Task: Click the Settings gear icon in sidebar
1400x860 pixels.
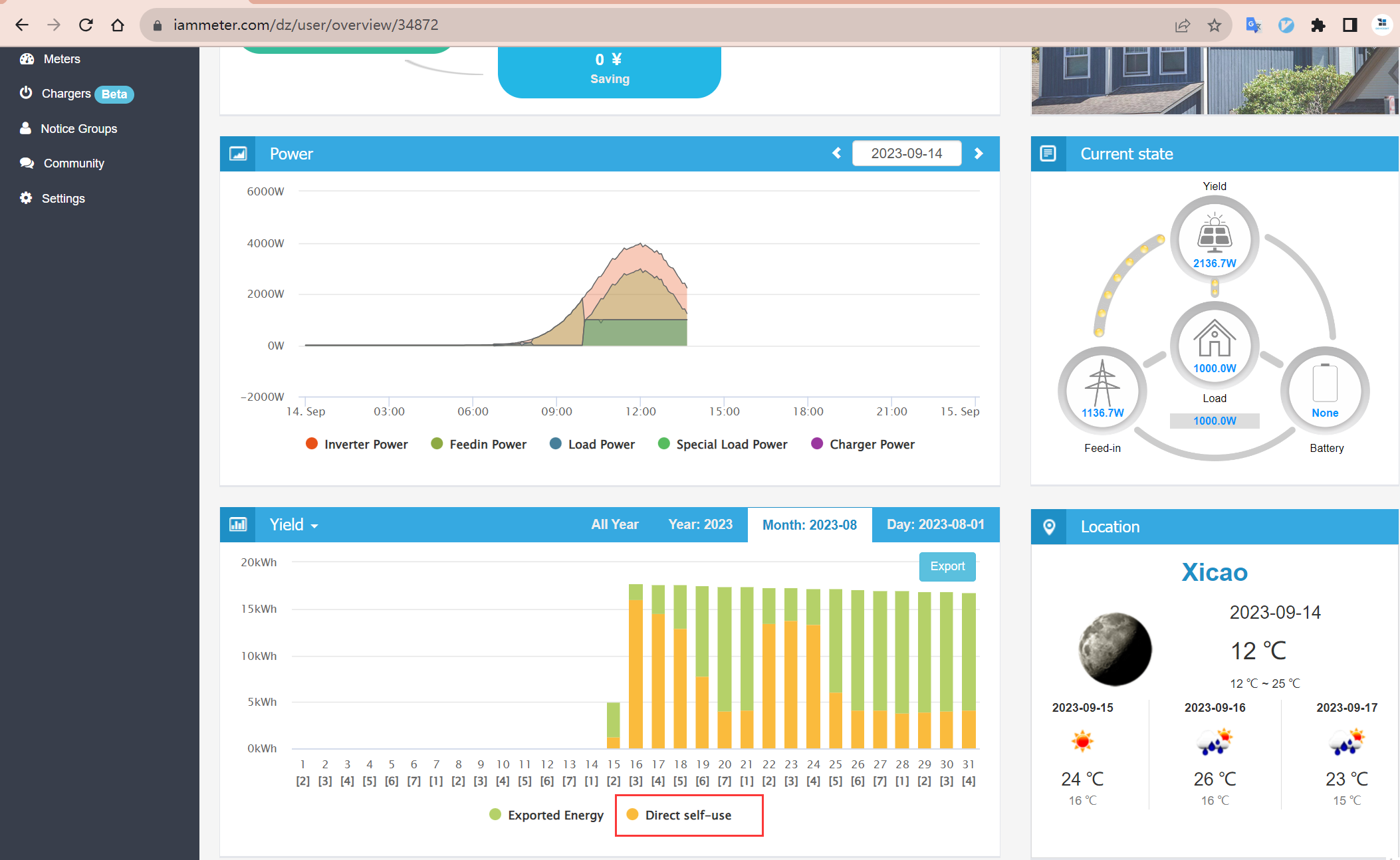Action: (26, 198)
